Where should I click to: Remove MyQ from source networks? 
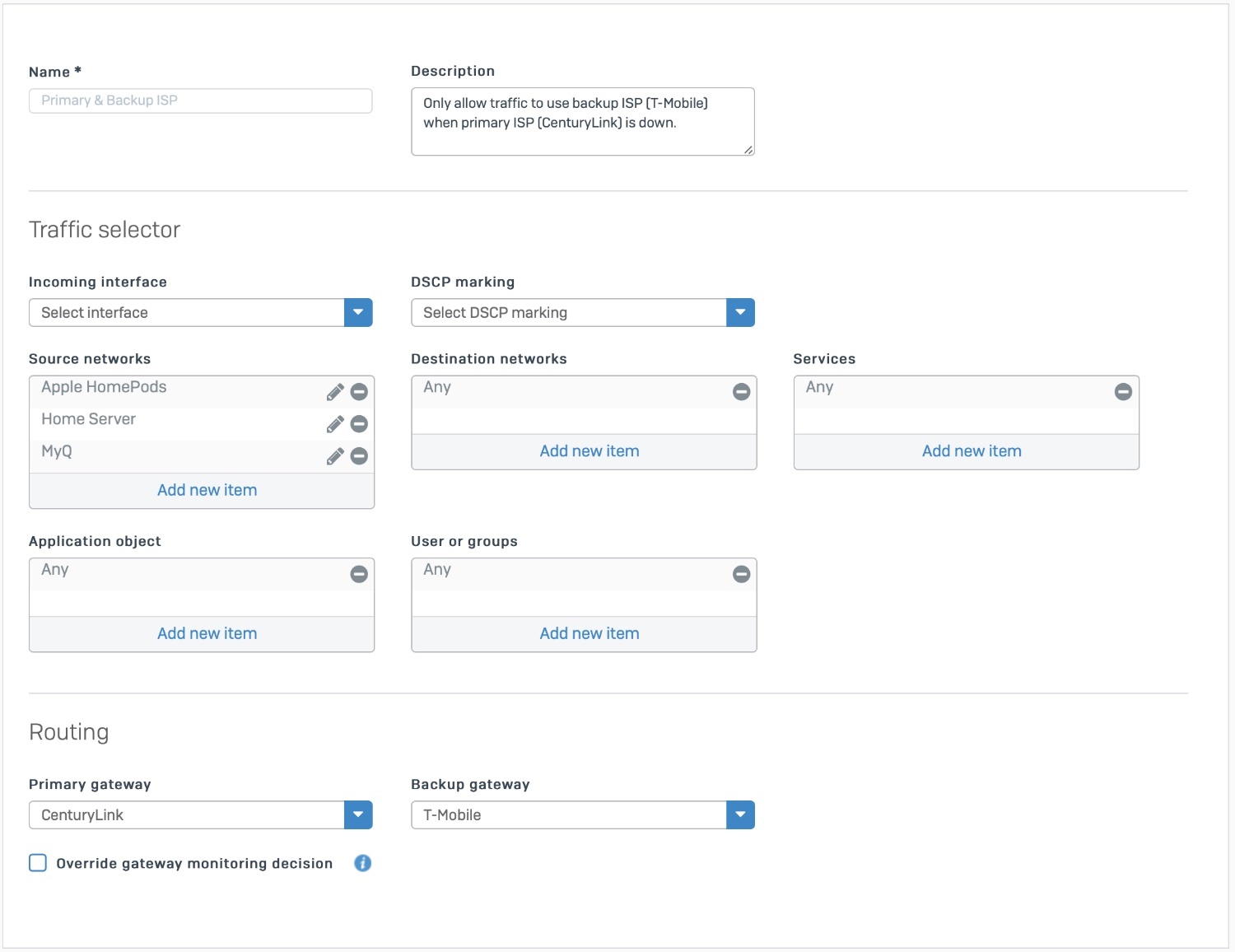click(x=359, y=456)
